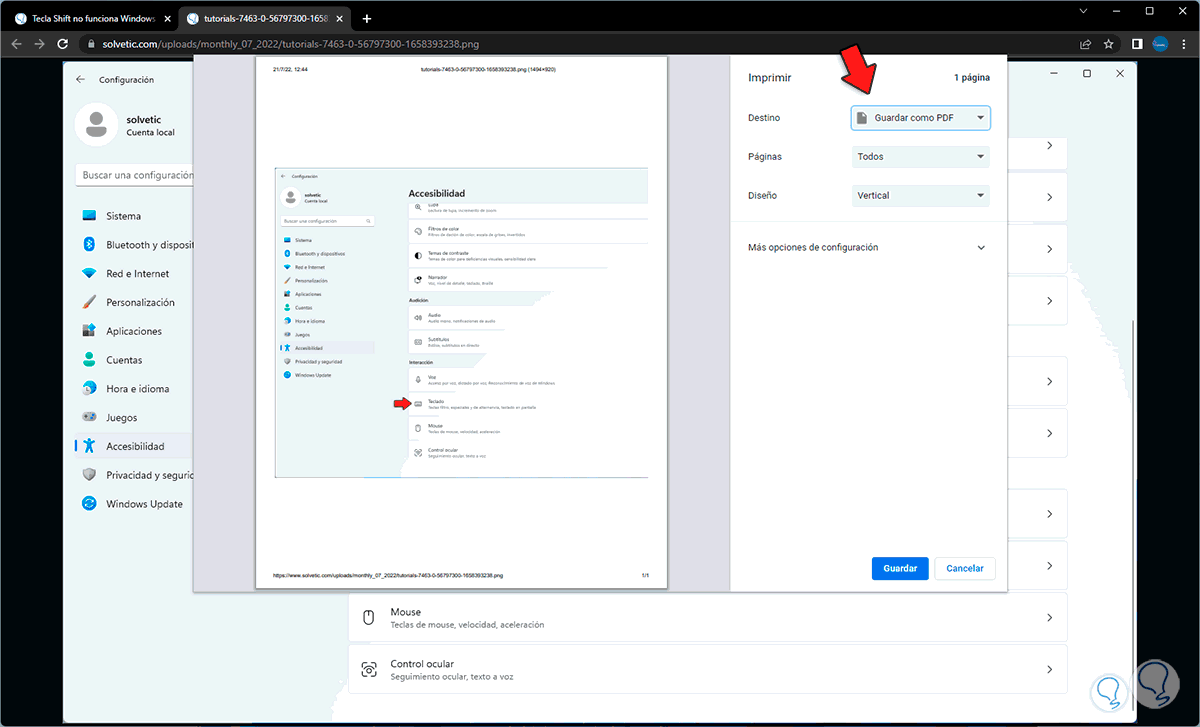Screen dimensions: 1200x727
Task: Click the Sistema monitor icon
Action: pos(89,216)
